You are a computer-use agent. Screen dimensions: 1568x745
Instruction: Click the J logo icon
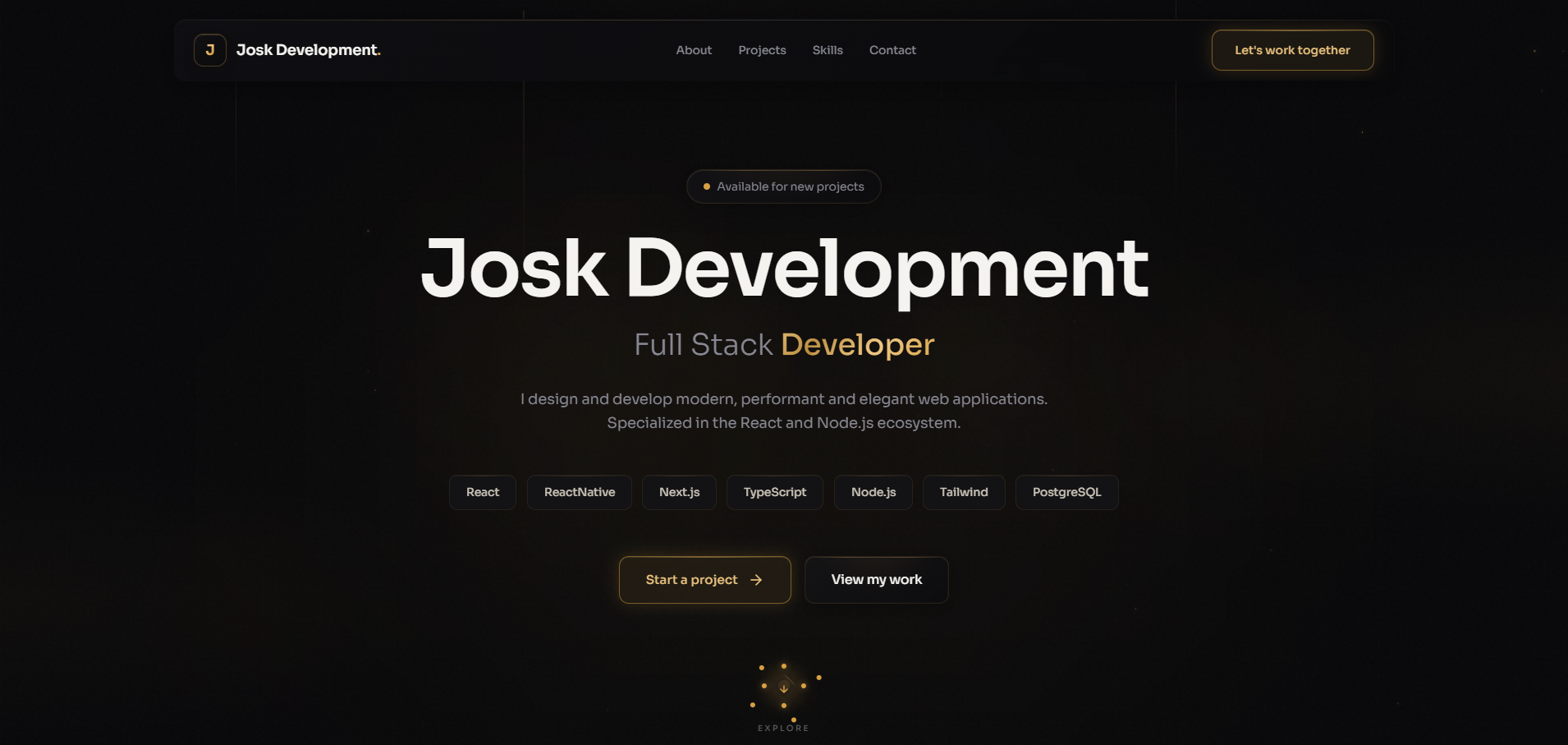click(x=210, y=50)
